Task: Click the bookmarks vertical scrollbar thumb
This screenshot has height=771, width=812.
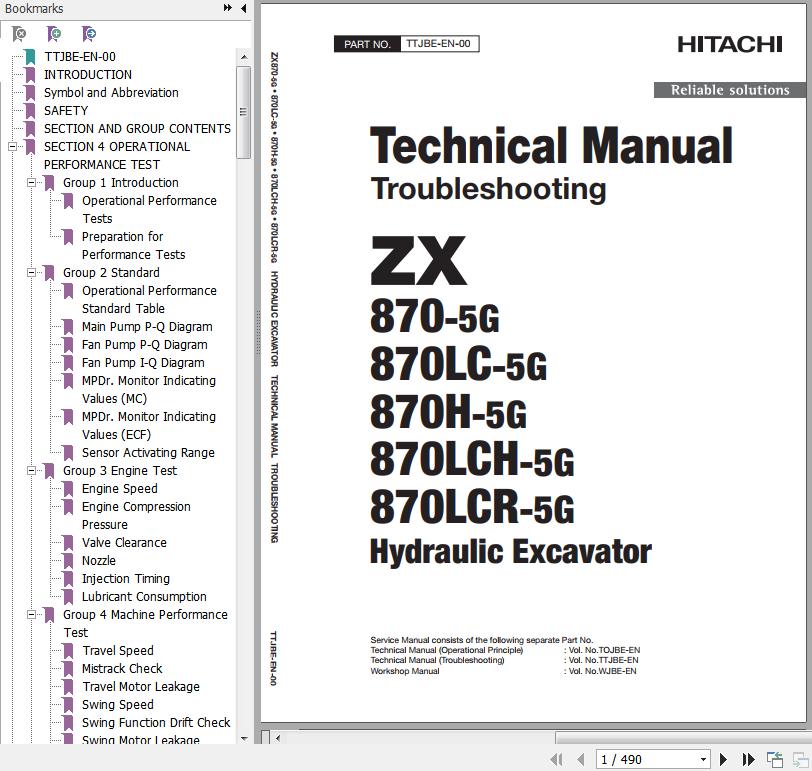Action: pyautogui.click(x=244, y=112)
